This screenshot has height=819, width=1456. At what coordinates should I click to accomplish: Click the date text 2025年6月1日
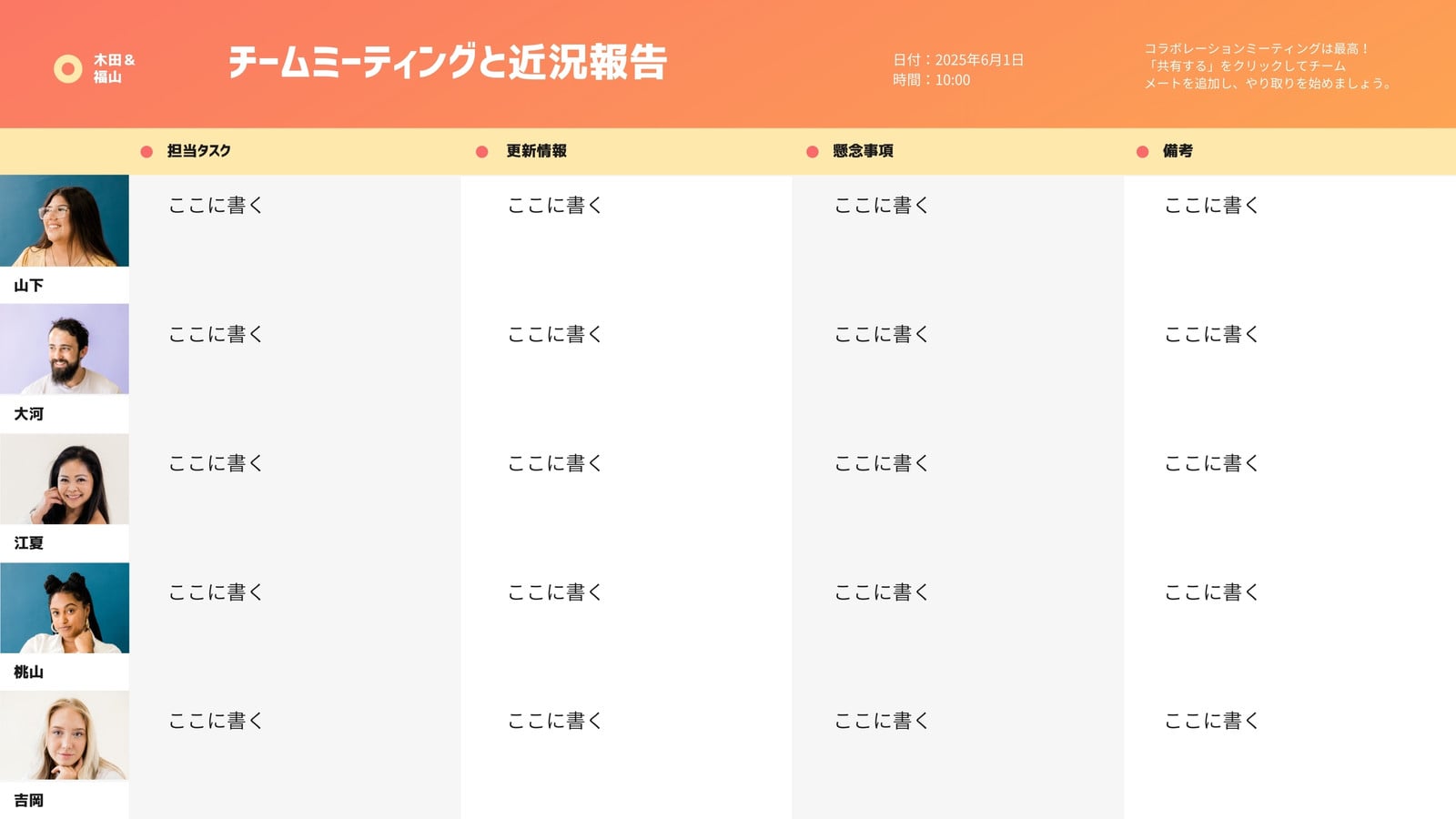pos(979,60)
